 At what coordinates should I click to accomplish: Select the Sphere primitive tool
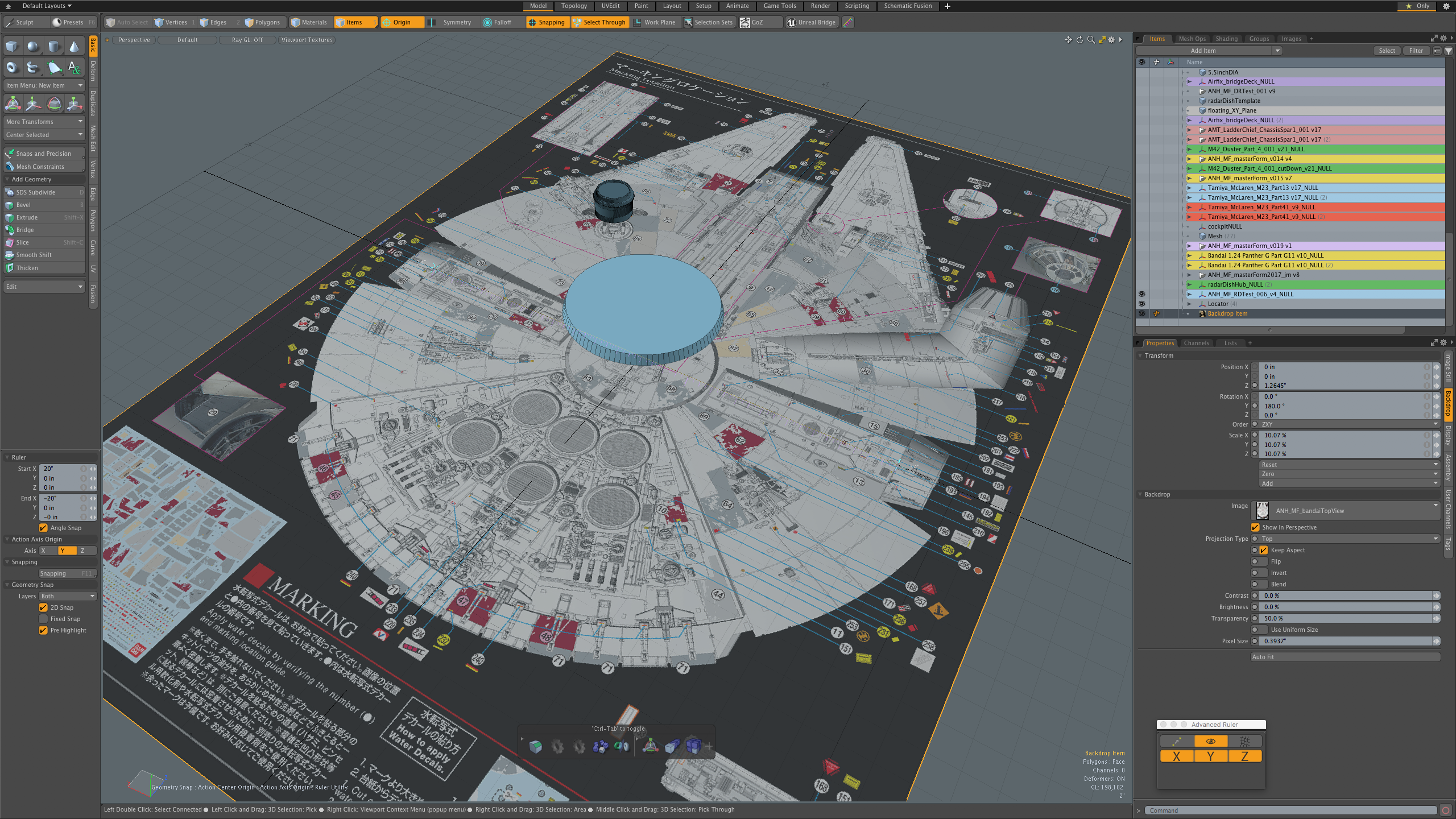33,47
